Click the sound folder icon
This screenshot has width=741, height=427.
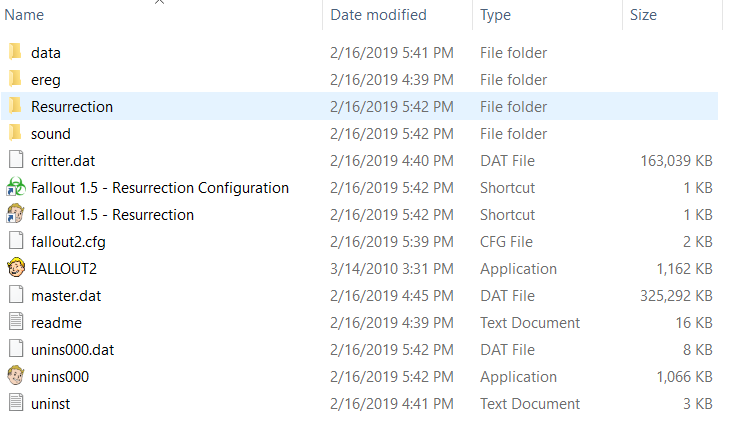tap(15, 133)
